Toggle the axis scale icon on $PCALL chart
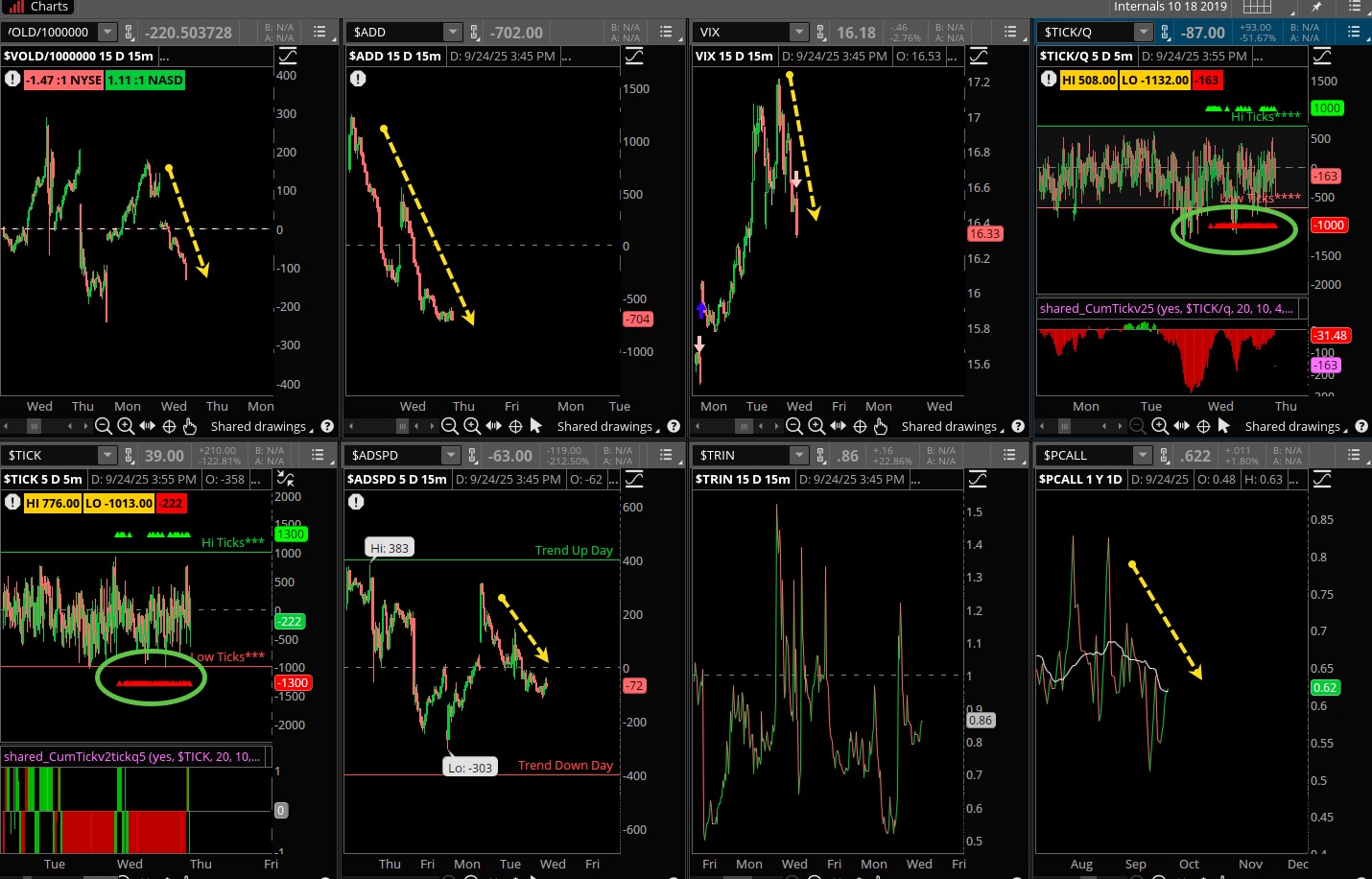The height and width of the screenshot is (879, 1372). click(1322, 479)
